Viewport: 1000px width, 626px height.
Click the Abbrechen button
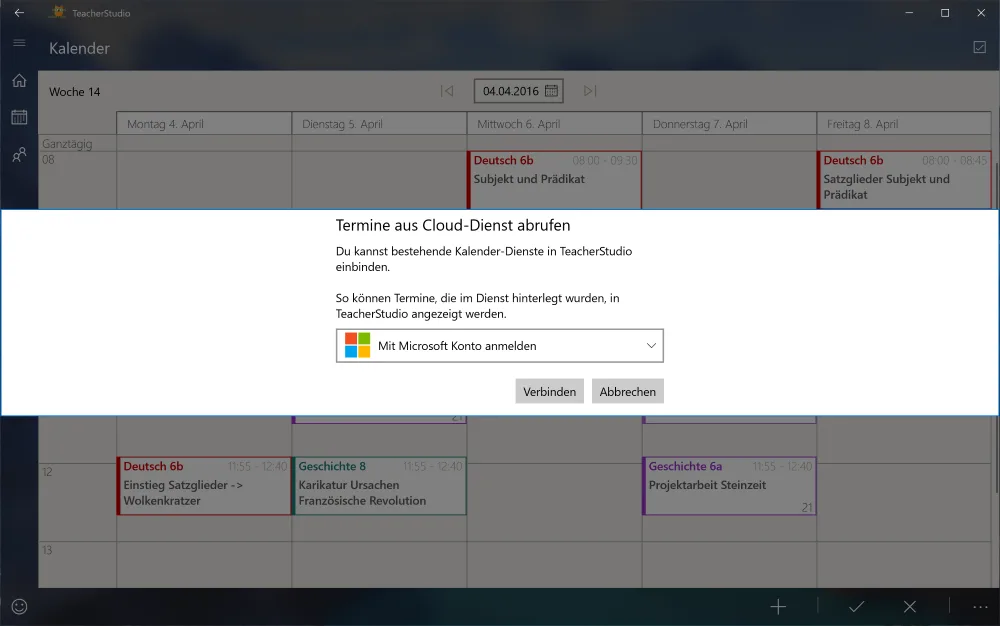click(628, 391)
